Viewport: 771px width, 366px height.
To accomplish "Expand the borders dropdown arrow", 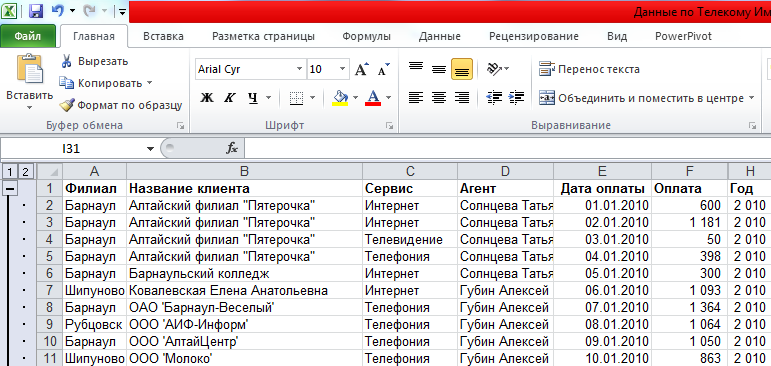I will coord(312,98).
